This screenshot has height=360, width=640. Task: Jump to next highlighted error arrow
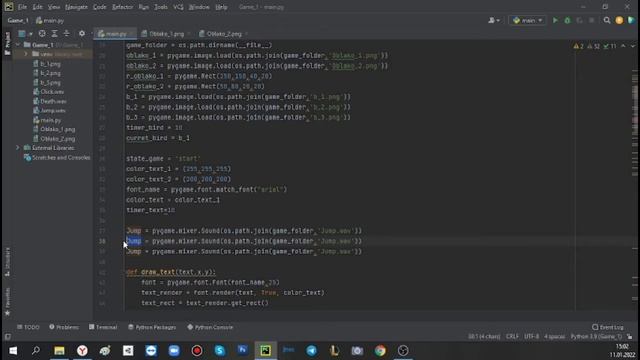pyautogui.click(x=633, y=46)
